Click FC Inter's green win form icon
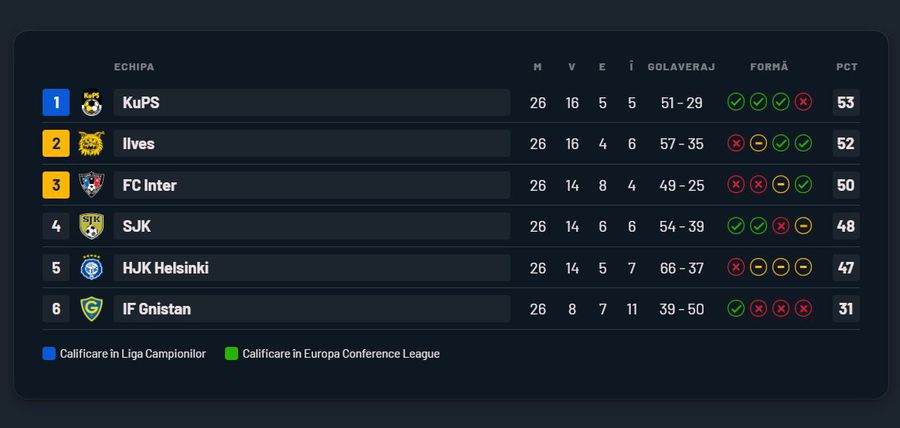Image resolution: width=900 pixels, height=428 pixels. pyautogui.click(x=803, y=185)
